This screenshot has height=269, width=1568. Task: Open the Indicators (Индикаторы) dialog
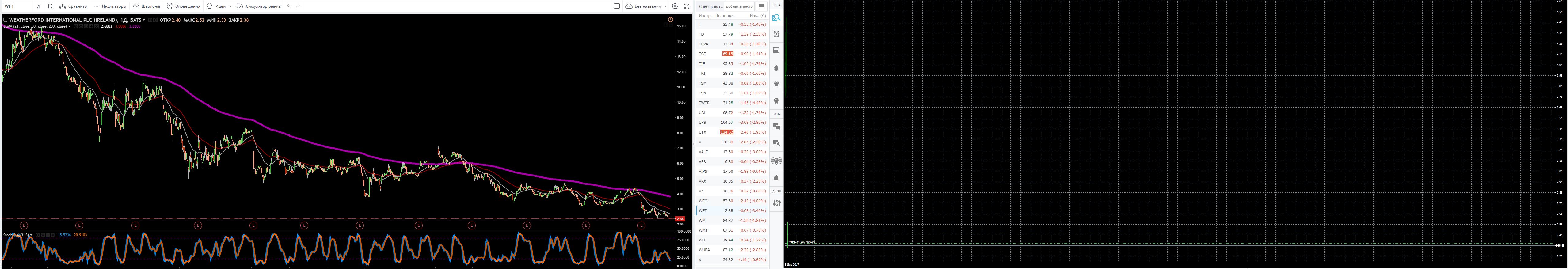(x=110, y=6)
